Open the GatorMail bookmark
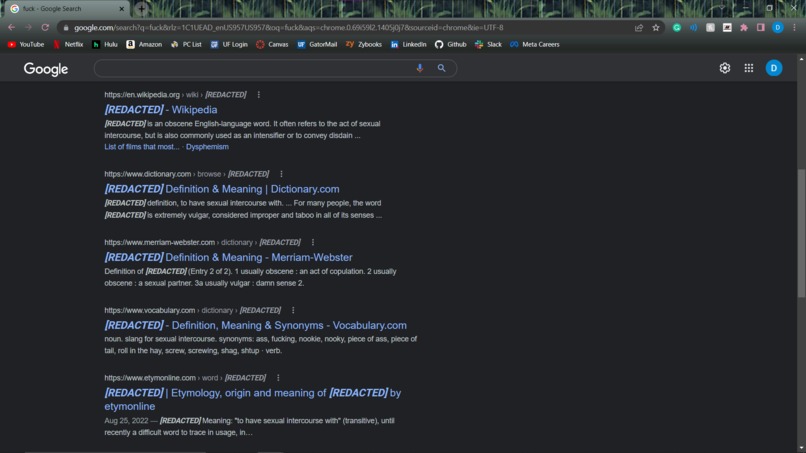 click(x=317, y=45)
